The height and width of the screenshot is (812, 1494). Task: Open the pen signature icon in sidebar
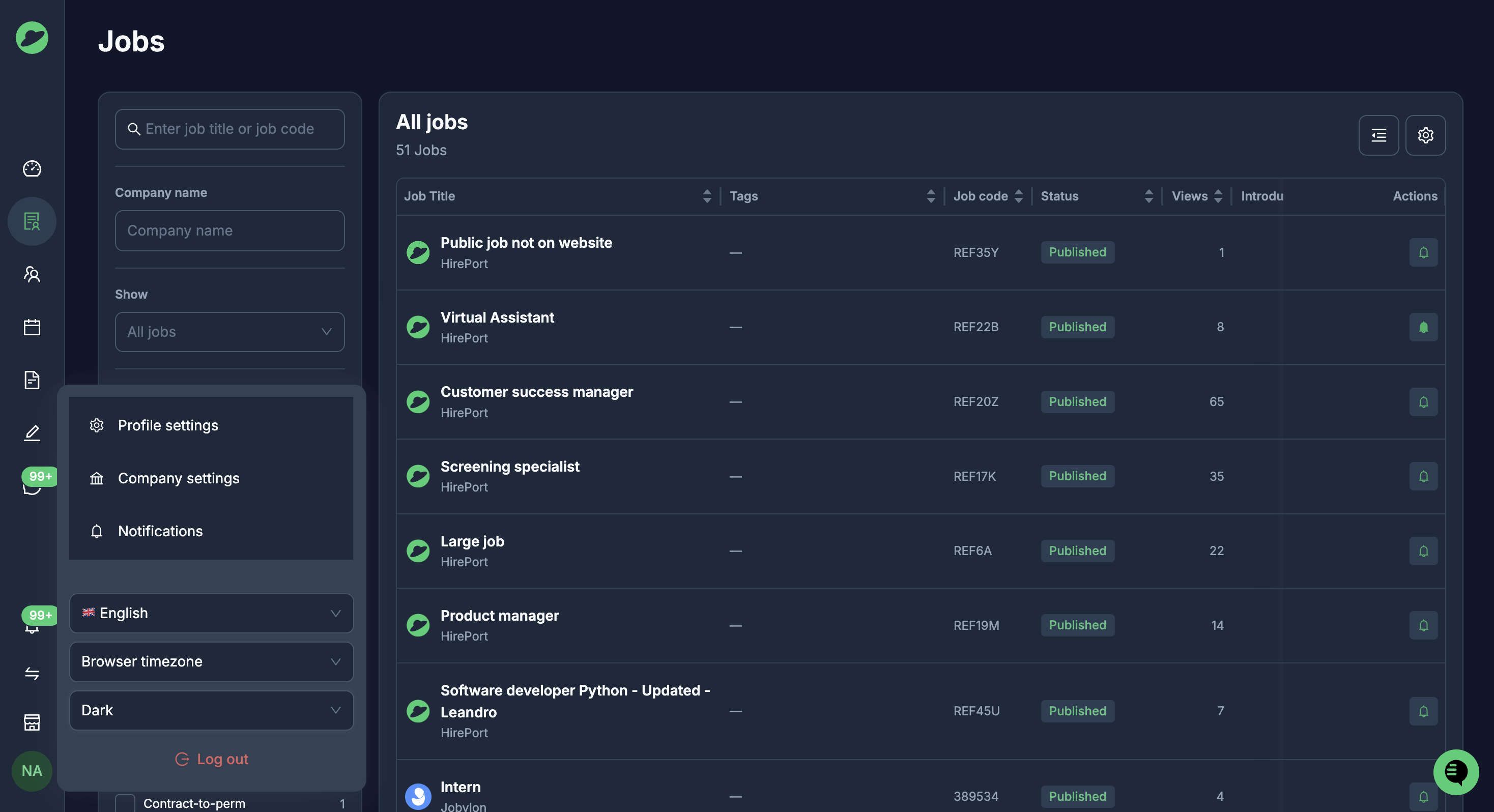pos(32,432)
